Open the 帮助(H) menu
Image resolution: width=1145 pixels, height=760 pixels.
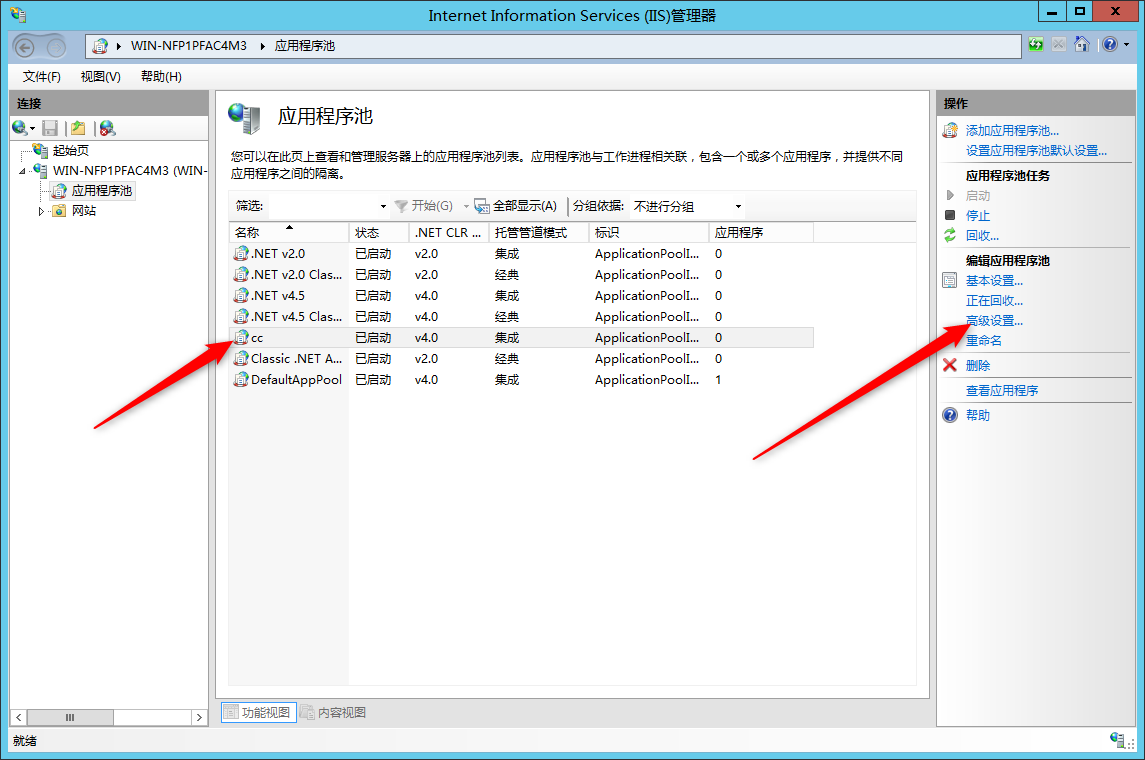click(x=161, y=77)
